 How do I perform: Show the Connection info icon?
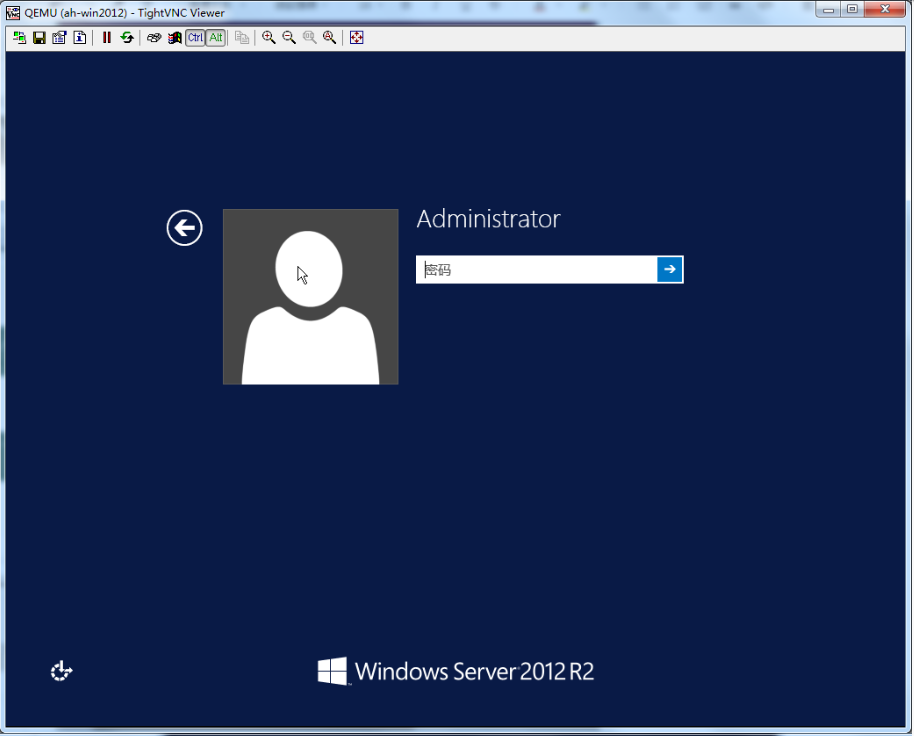[79, 38]
